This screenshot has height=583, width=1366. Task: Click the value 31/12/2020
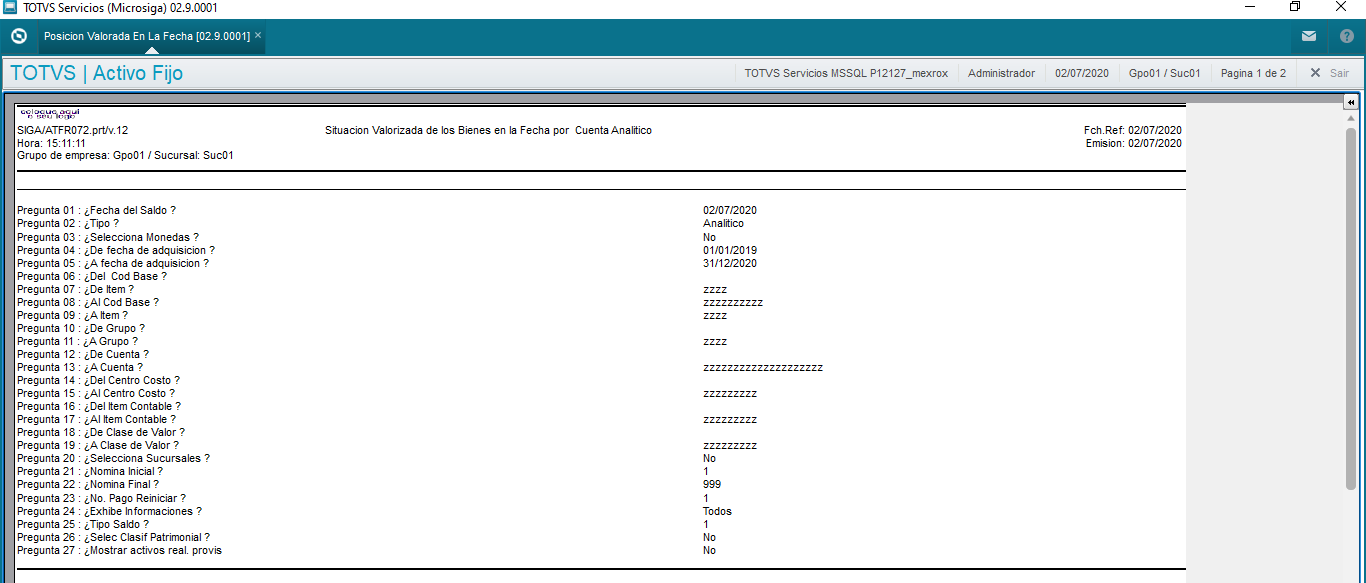point(730,263)
